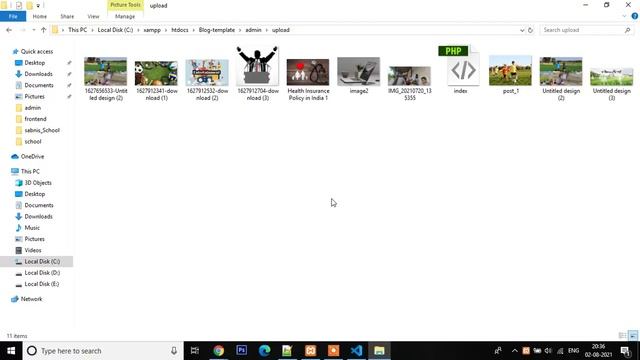The height and width of the screenshot is (360, 640).
Task: Go to 'Blog-template' in the breadcrumb
Action: (217, 30)
